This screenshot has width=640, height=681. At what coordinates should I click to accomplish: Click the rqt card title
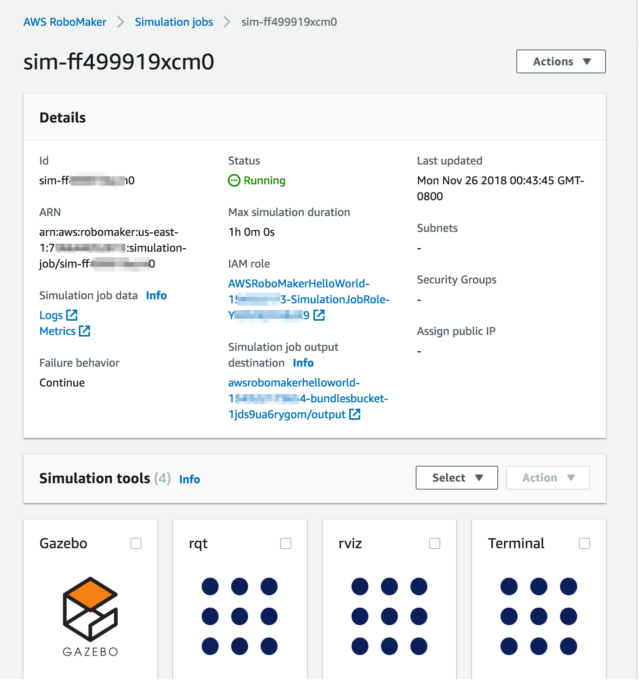pyautogui.click(x=198, y=544)
